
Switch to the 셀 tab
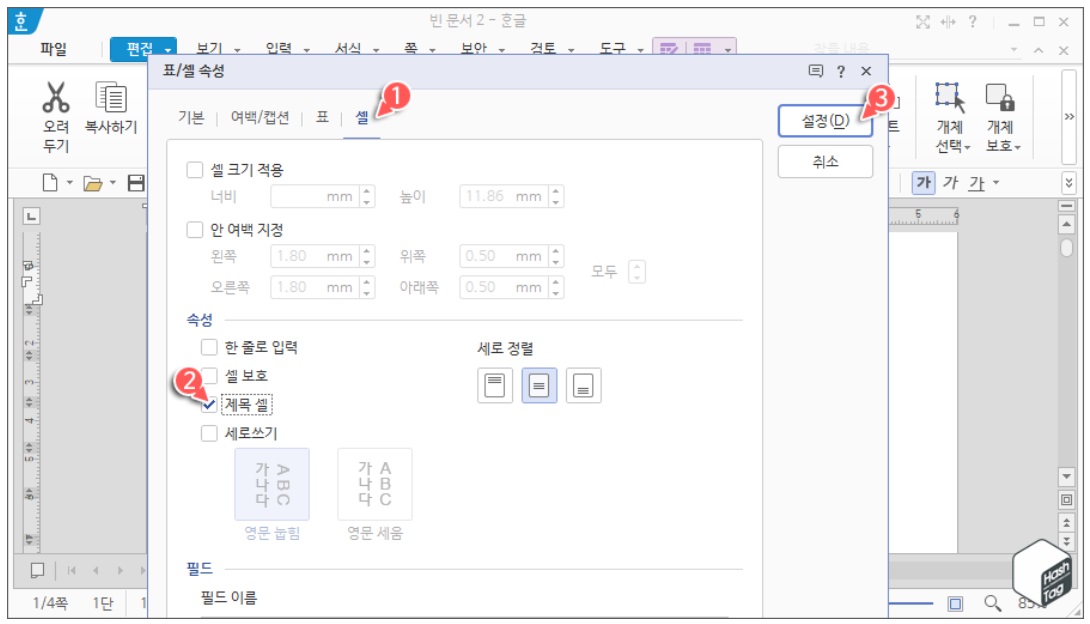point(362,117)
